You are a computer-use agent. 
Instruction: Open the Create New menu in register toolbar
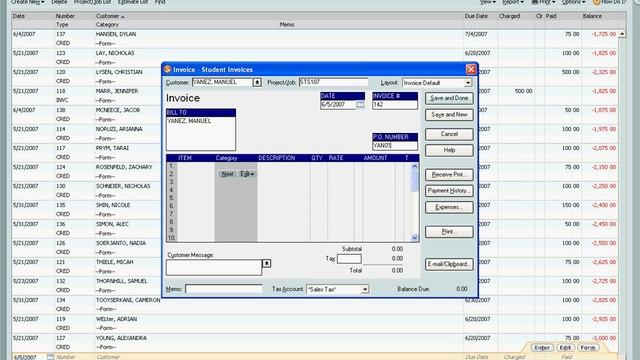coord(27,2)
